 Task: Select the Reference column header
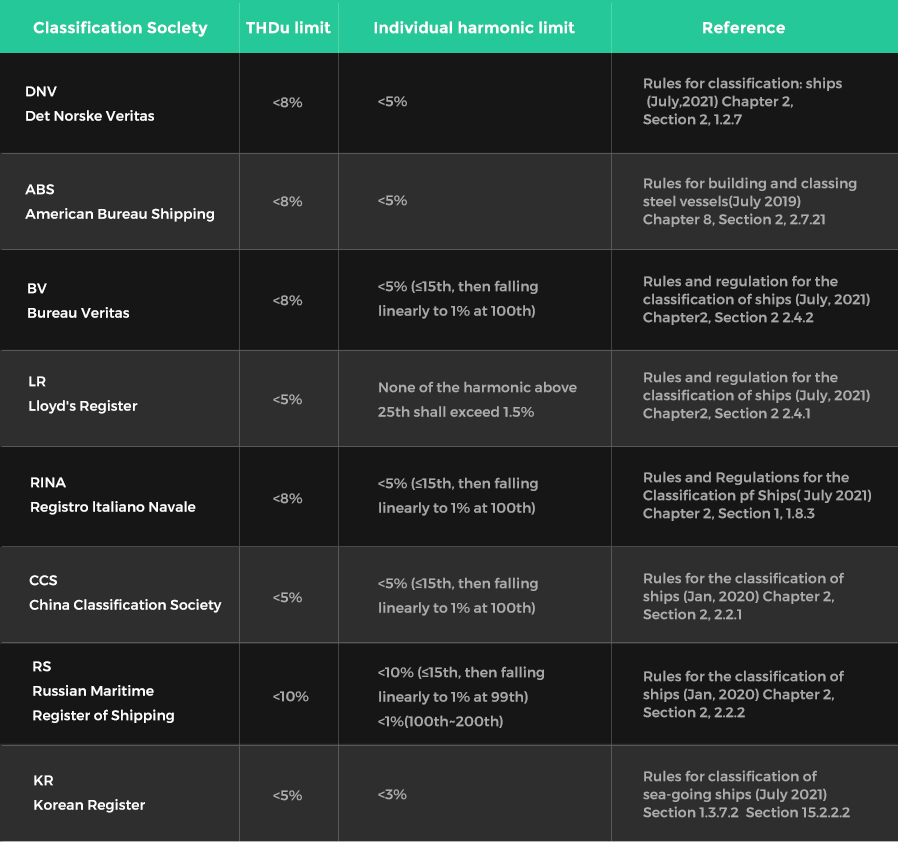(744, 28)
